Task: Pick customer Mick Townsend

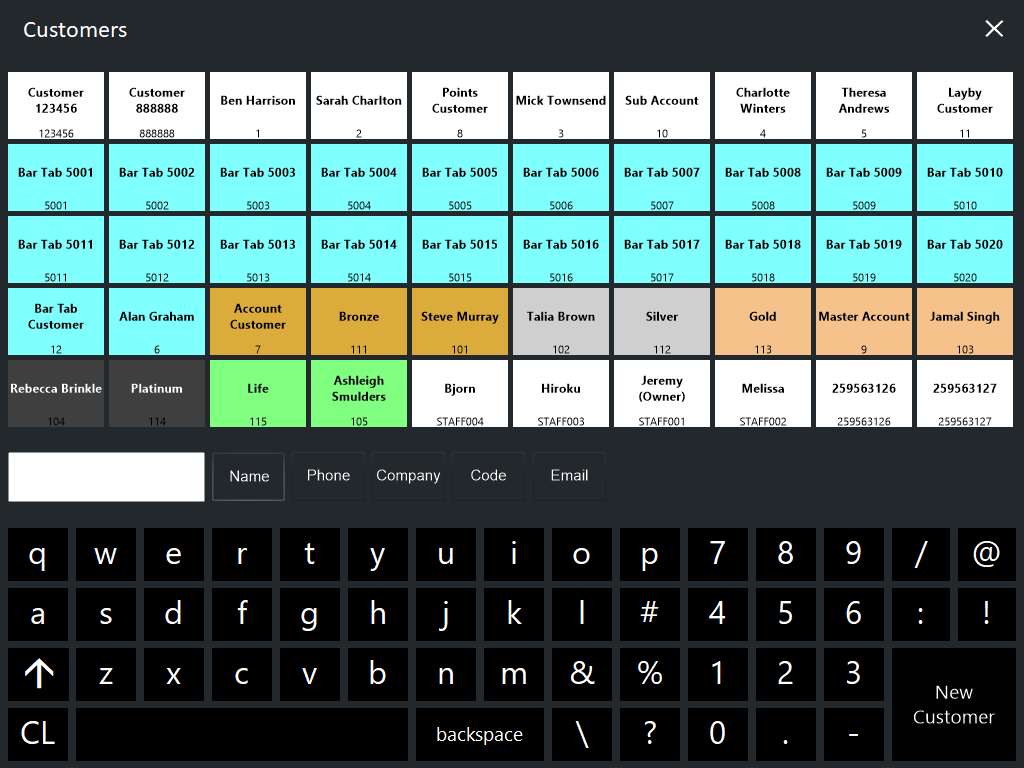Action: (x=561, y=106)
